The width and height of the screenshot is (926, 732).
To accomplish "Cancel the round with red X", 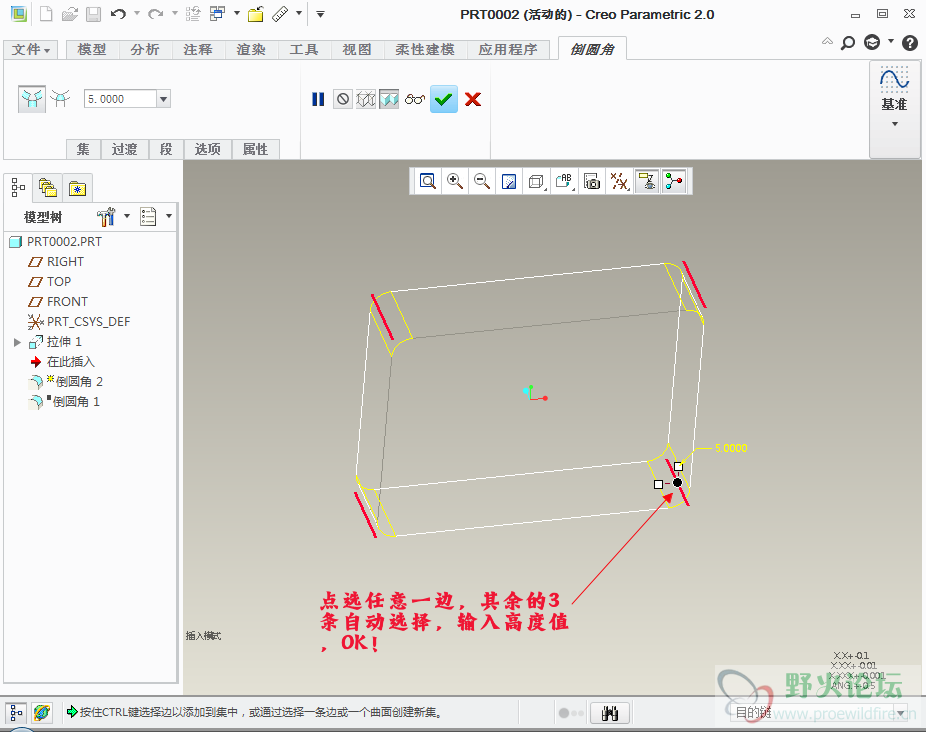I will click(x=473, y=99).
